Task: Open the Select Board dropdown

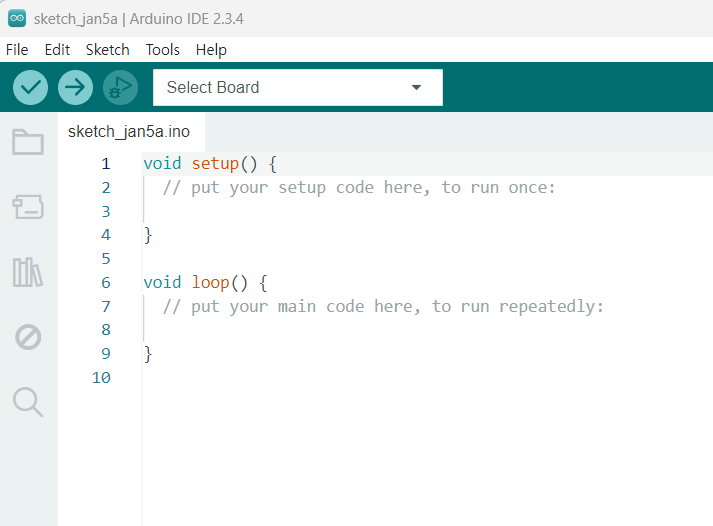Action: tap(297, 87)
